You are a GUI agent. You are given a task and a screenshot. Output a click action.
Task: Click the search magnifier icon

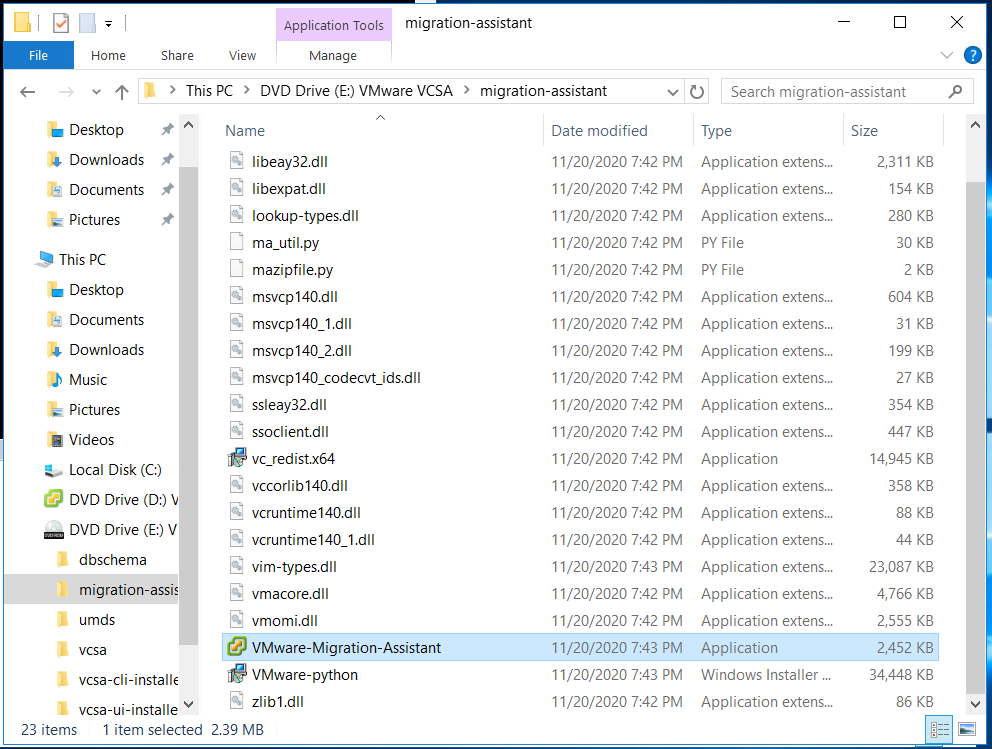pos(955,92)
